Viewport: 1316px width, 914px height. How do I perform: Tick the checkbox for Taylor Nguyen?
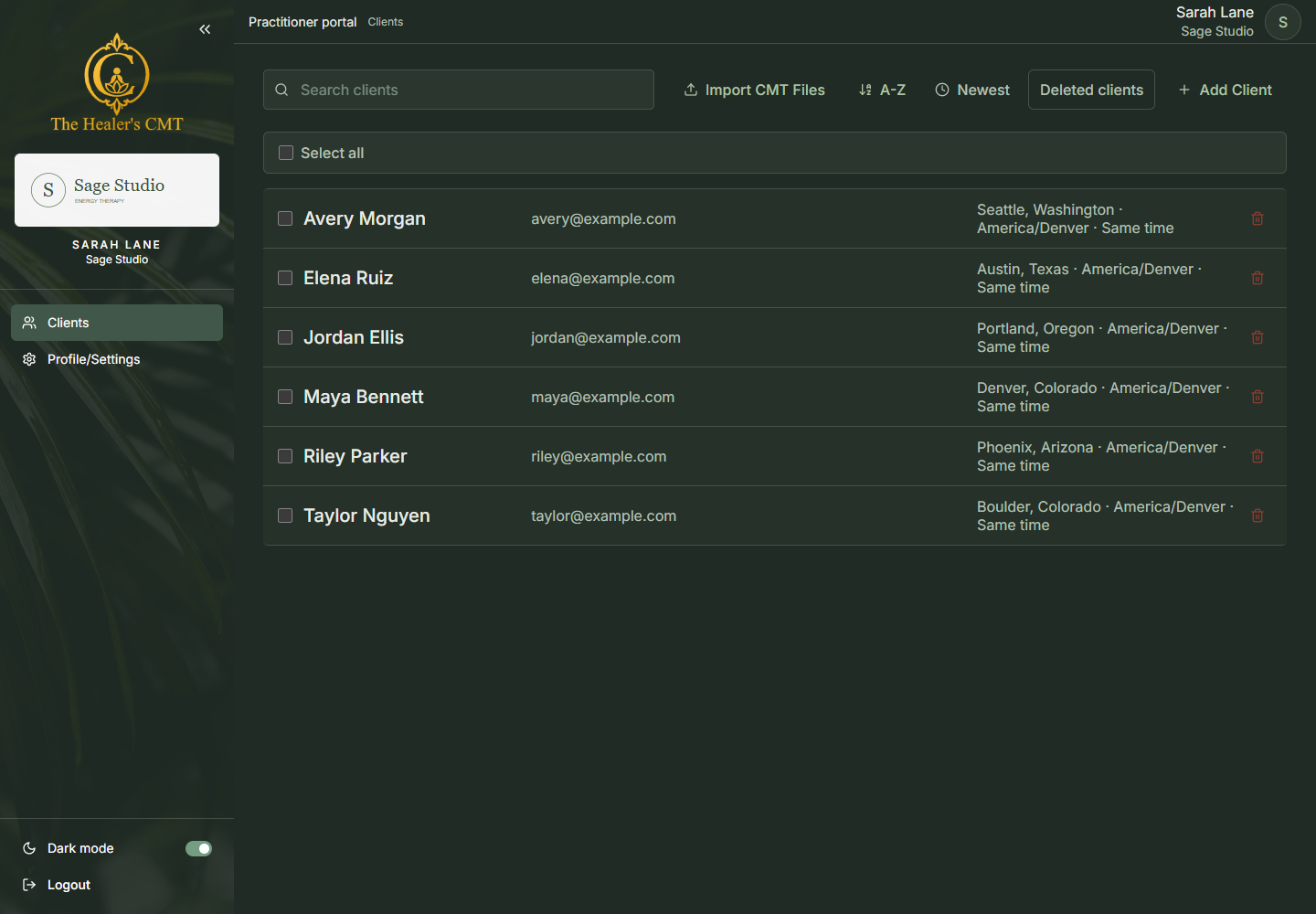click(285, 515)
